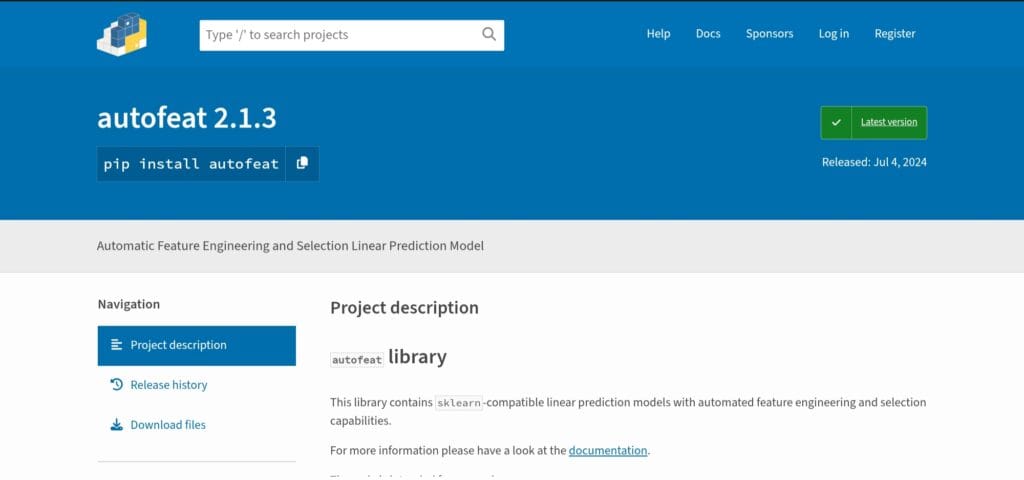Click the lines icon beside Project description tab
Viewport: 1024px width, 480px height.
pos(117,345)
